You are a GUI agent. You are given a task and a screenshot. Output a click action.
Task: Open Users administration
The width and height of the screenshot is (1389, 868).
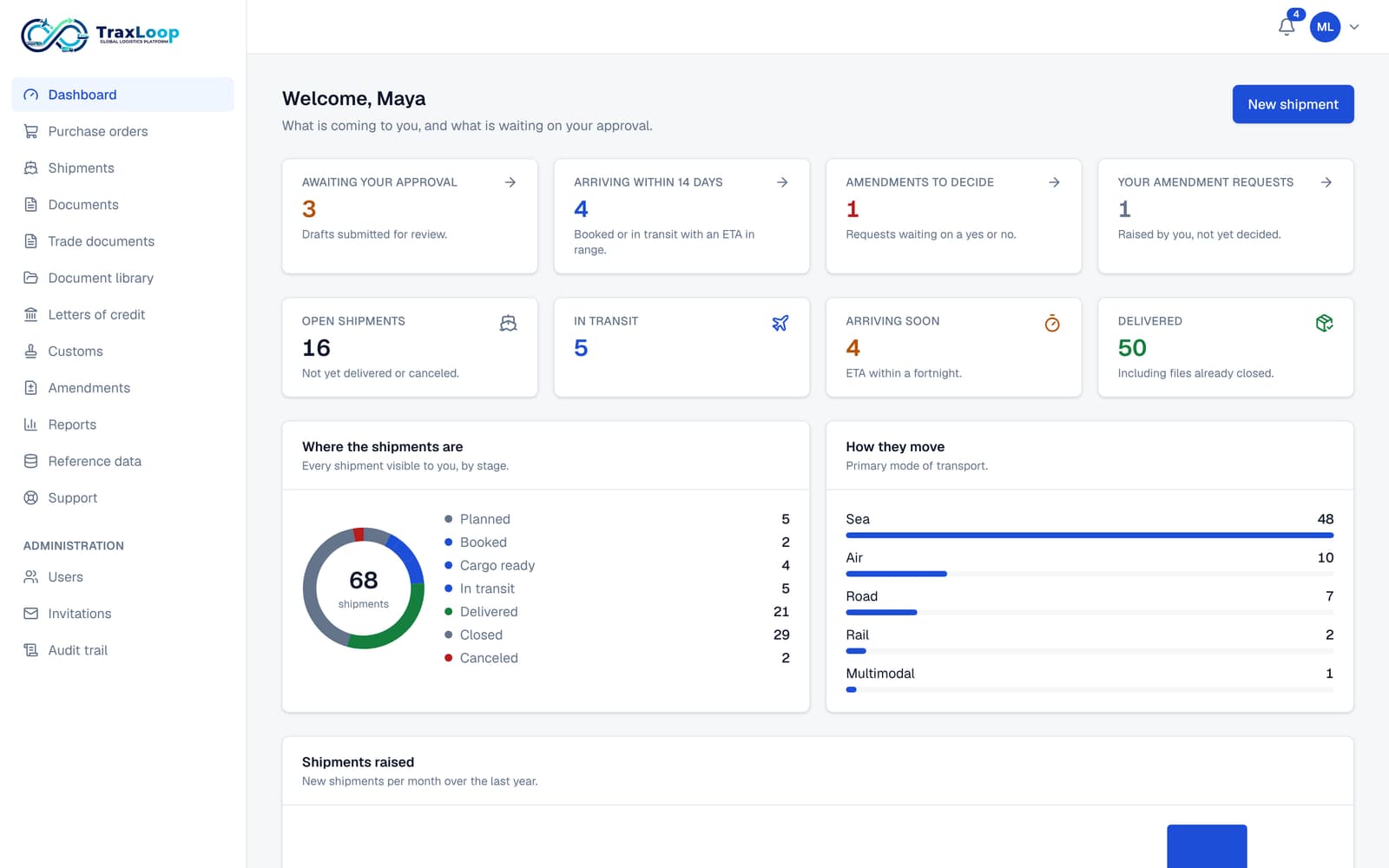(122, 577)
